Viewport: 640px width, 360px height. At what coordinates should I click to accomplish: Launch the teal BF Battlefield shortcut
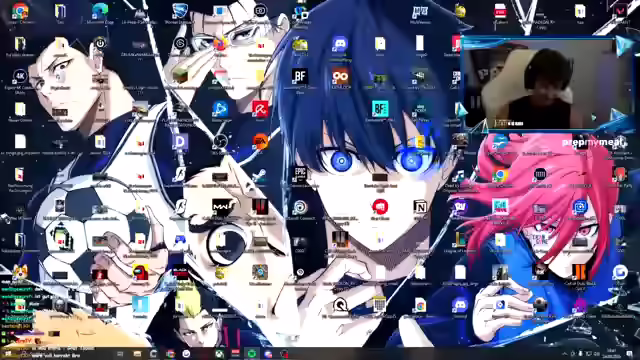[x=380, y=109]
